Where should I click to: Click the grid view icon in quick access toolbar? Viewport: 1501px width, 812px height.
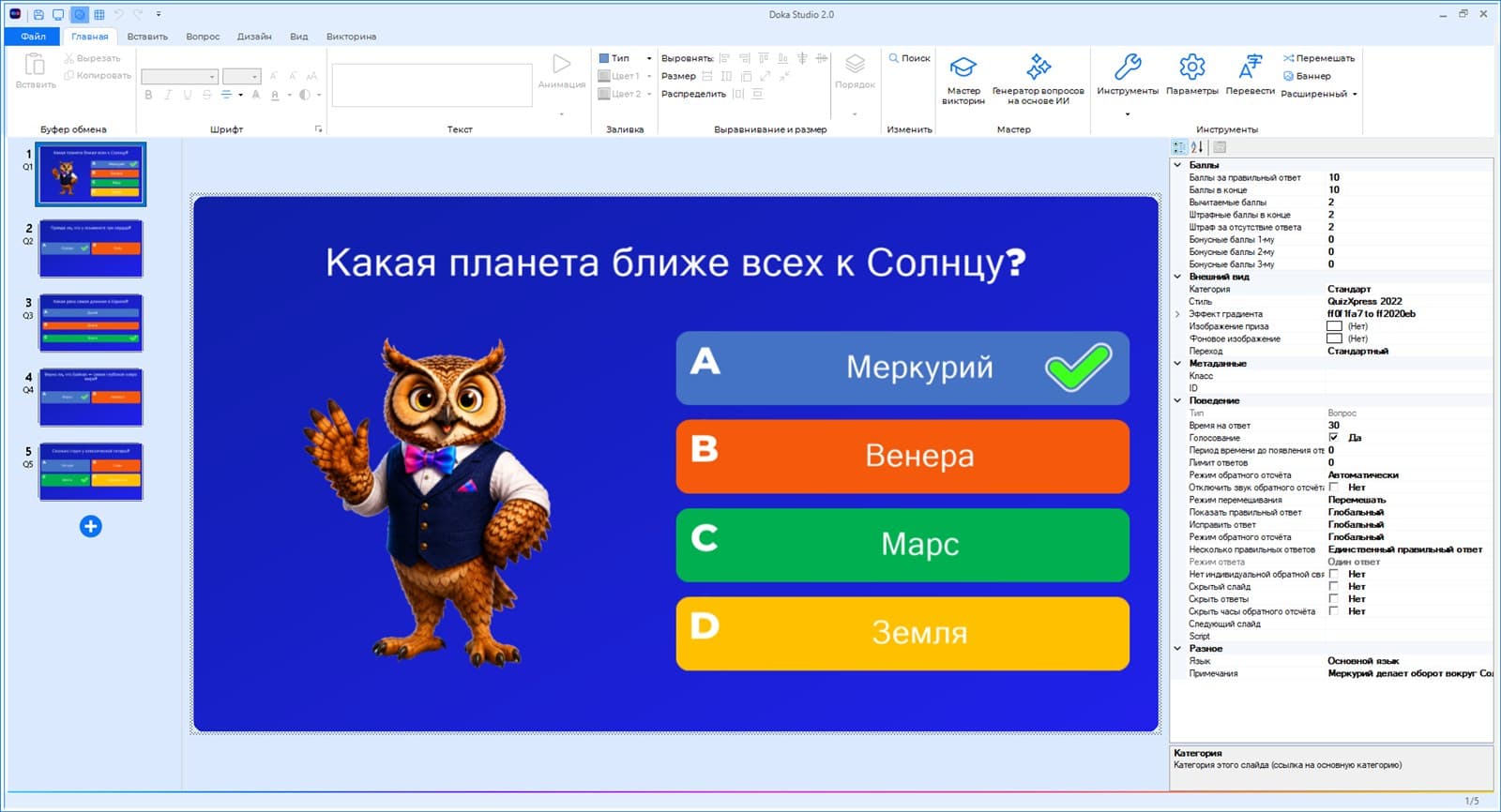[x=99, y=15]
